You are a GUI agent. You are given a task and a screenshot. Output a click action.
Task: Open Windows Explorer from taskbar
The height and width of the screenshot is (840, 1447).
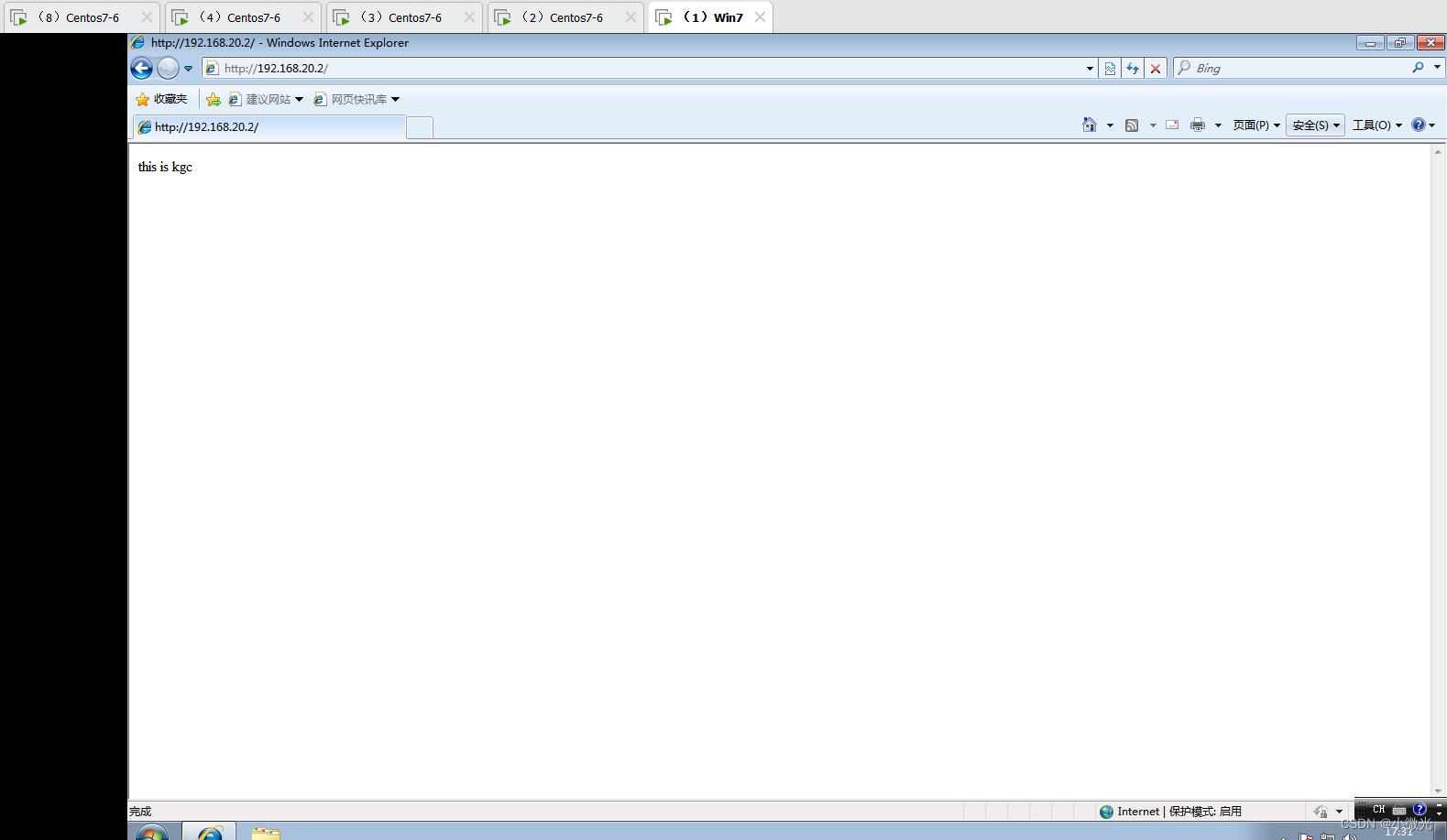[266, 833]
